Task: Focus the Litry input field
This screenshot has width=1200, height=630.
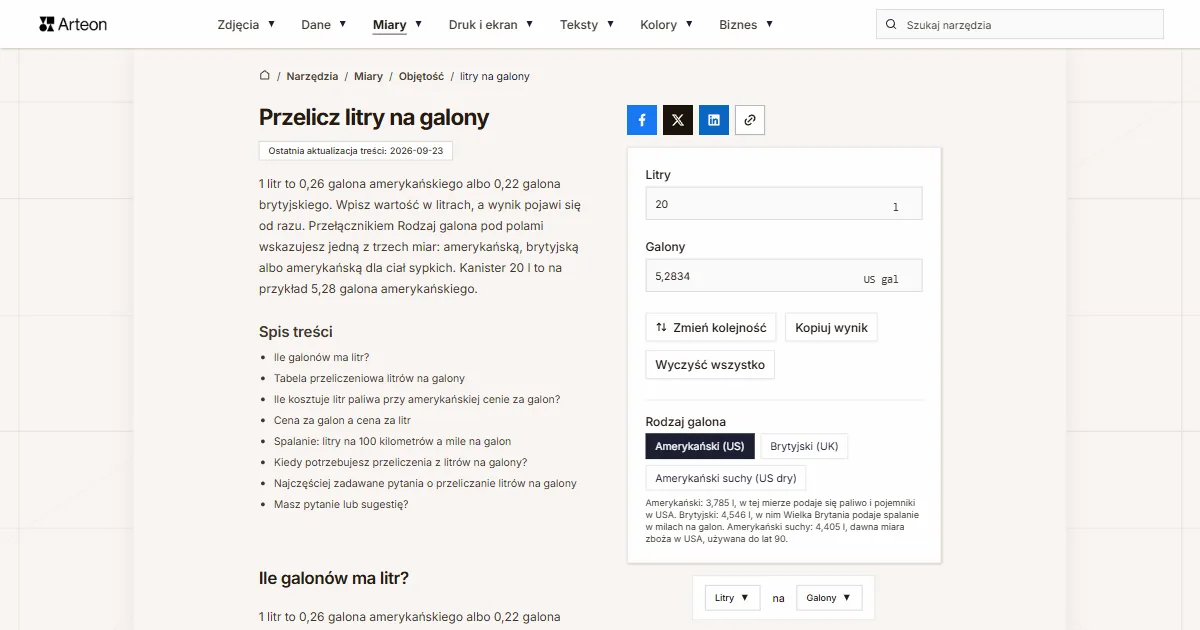Action: (784, 204)
